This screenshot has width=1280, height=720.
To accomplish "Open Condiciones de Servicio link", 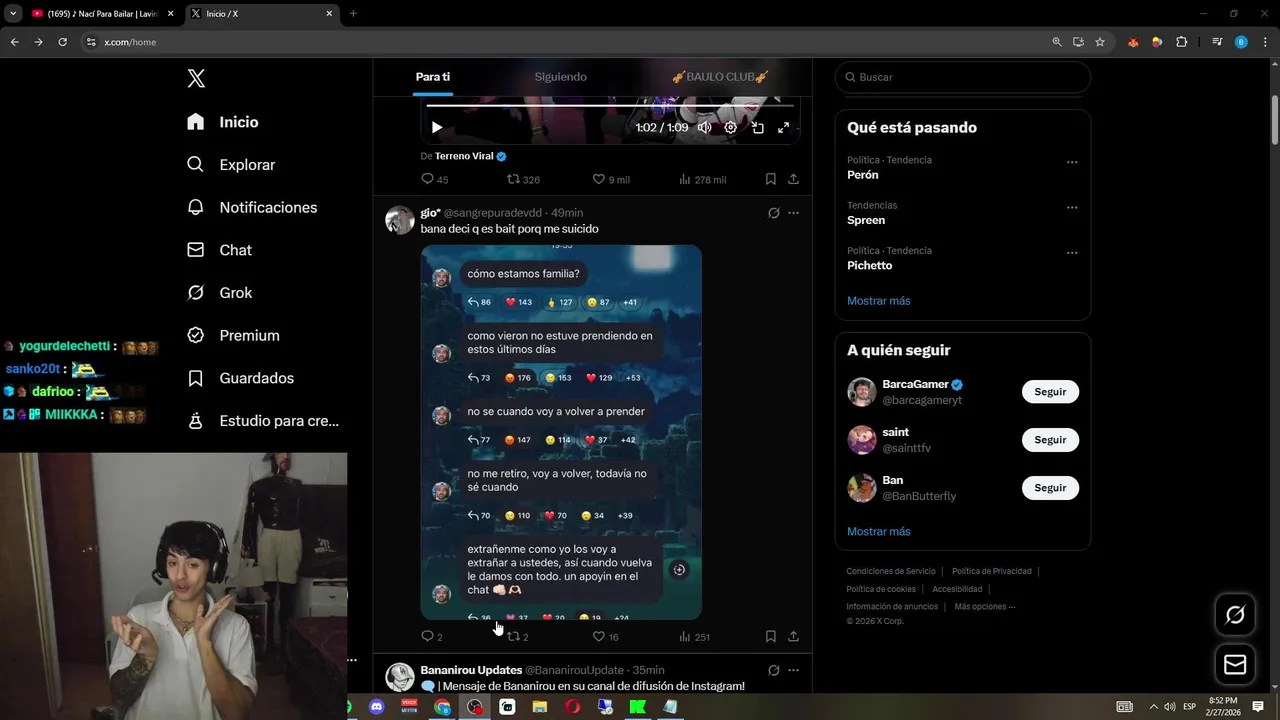I will coord(891,571).
